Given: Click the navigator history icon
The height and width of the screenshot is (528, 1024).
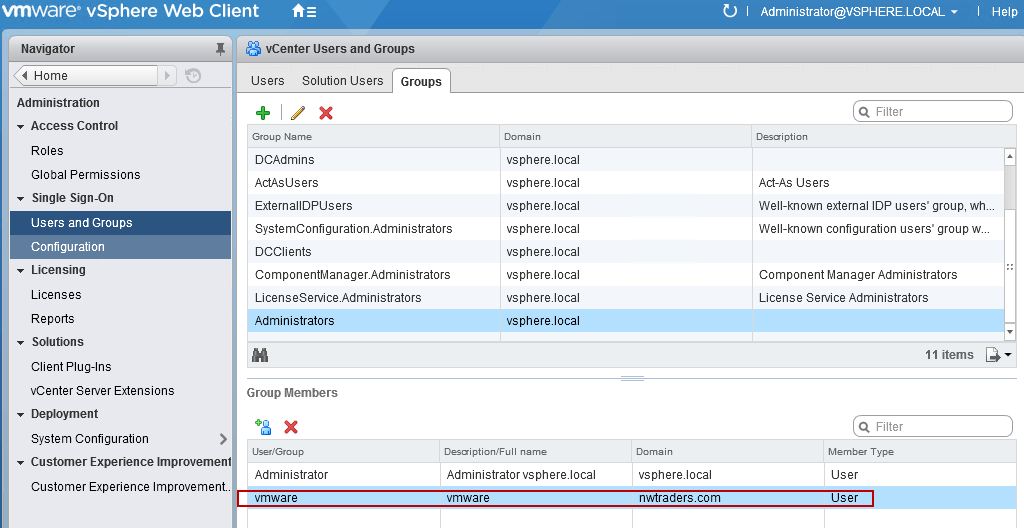Looking at the screenshot, I should click(193, 76).
